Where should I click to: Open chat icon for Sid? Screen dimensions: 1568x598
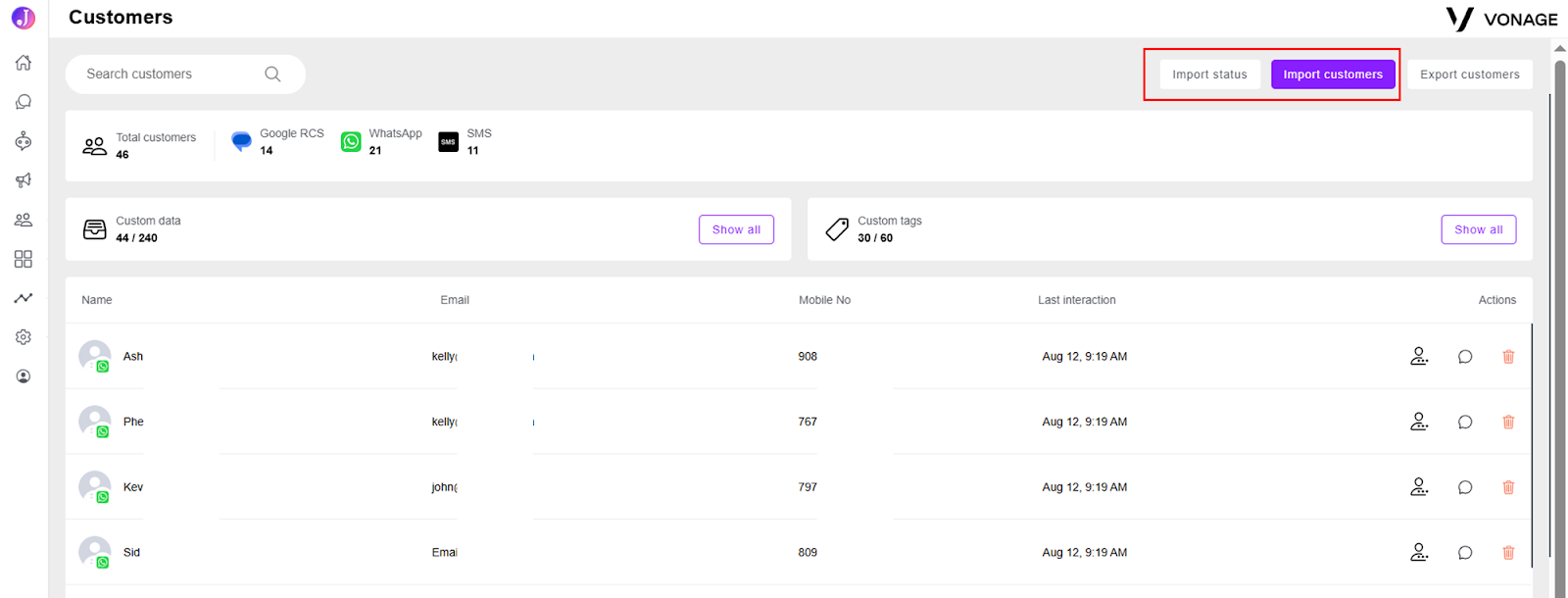click(x=1465, y=553)
